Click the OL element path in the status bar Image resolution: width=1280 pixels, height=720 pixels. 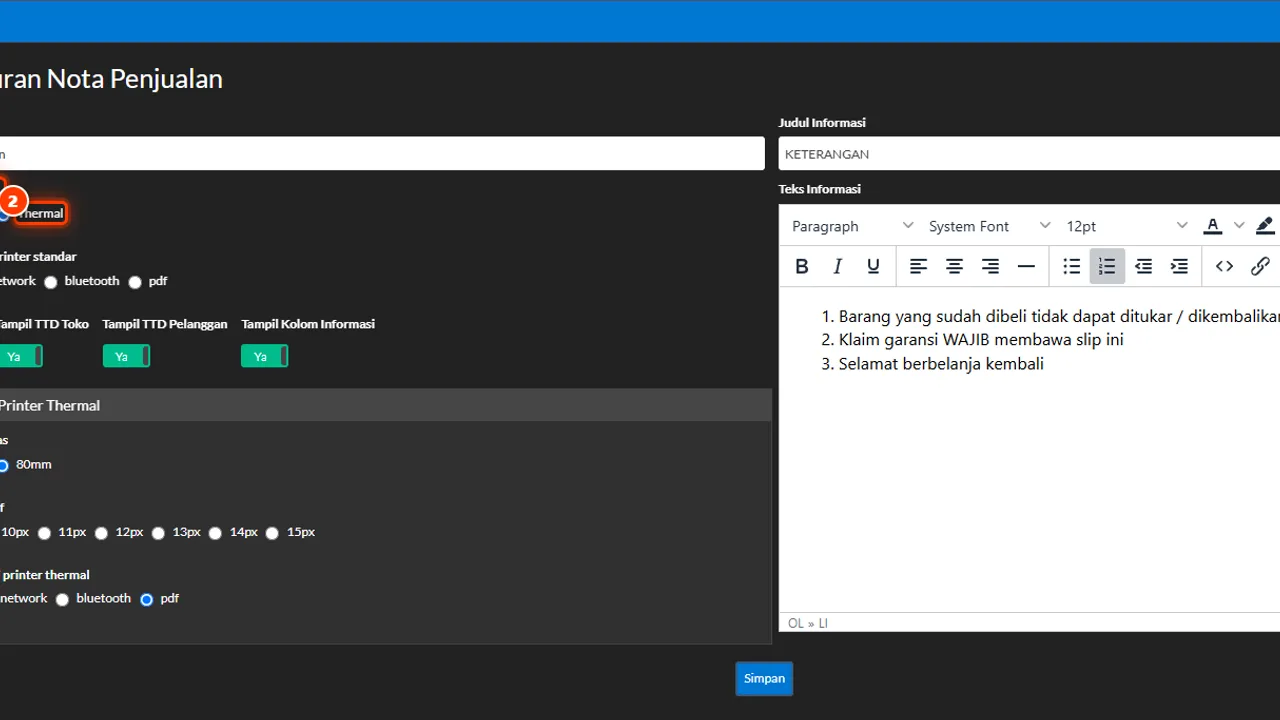[796, 623]
